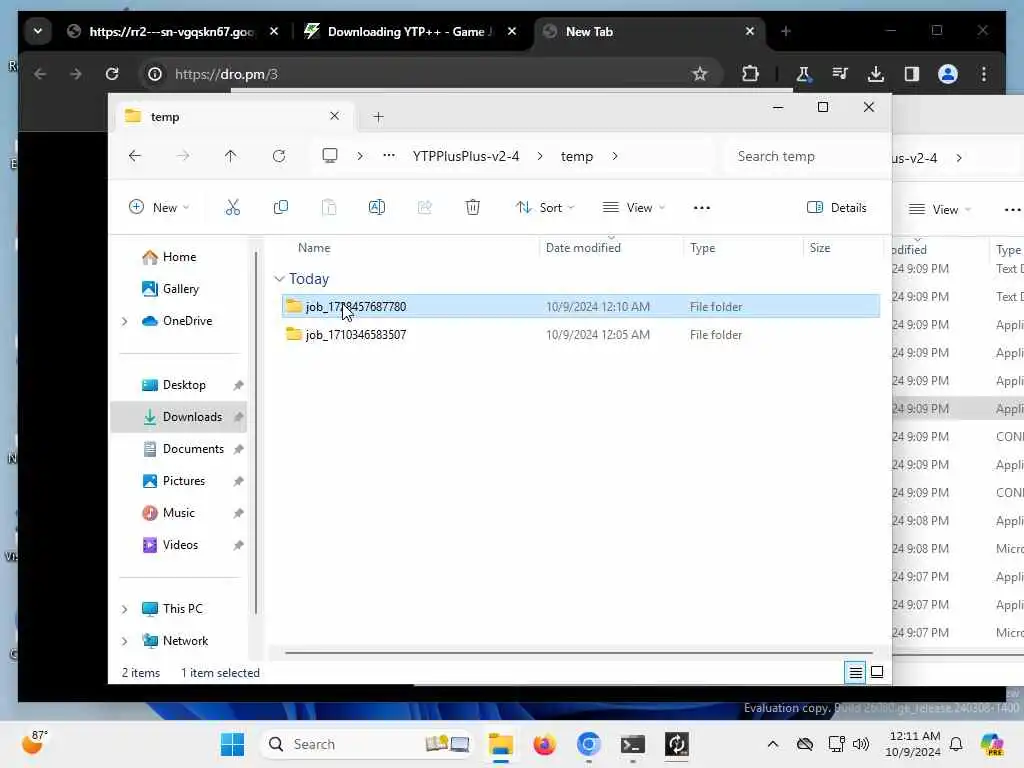Viewport: 1024px width, 768px height.
Task: Reload the browser page
Action: tap(112, 74)
